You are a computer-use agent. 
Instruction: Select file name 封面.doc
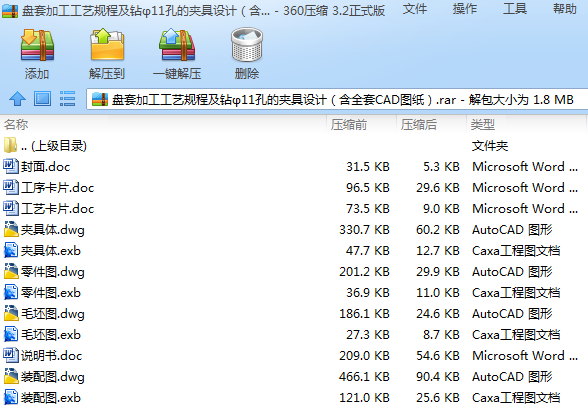pos(45,166)
